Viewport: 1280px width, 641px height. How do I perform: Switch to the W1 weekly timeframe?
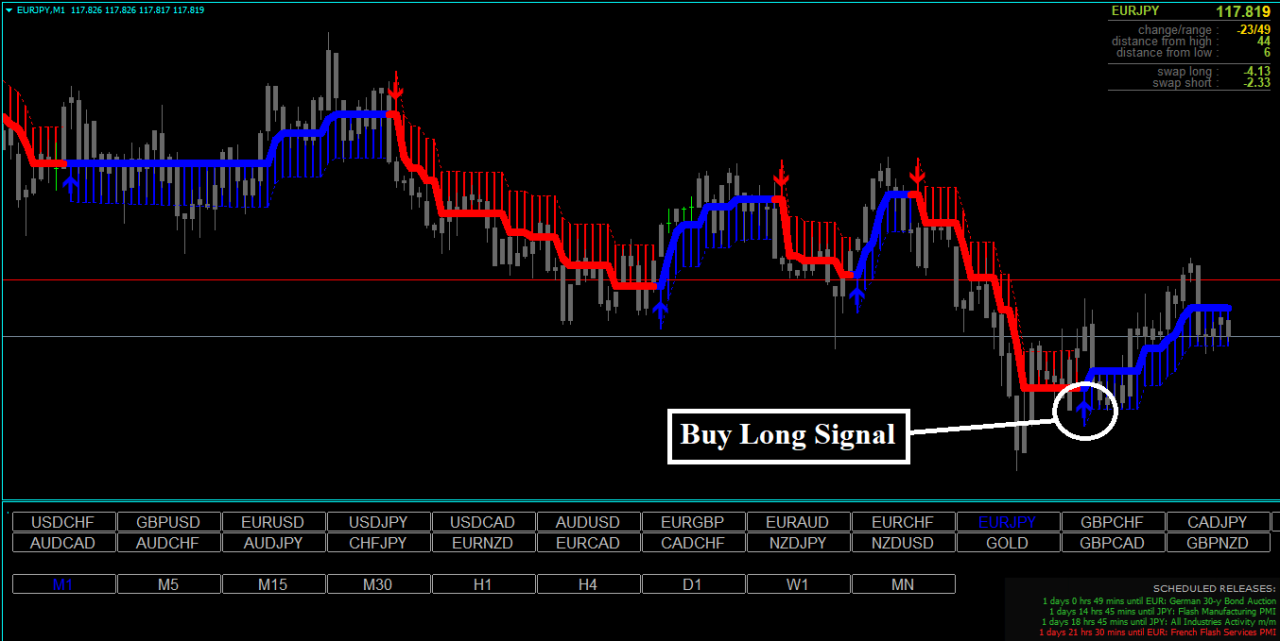click(799, 584)
